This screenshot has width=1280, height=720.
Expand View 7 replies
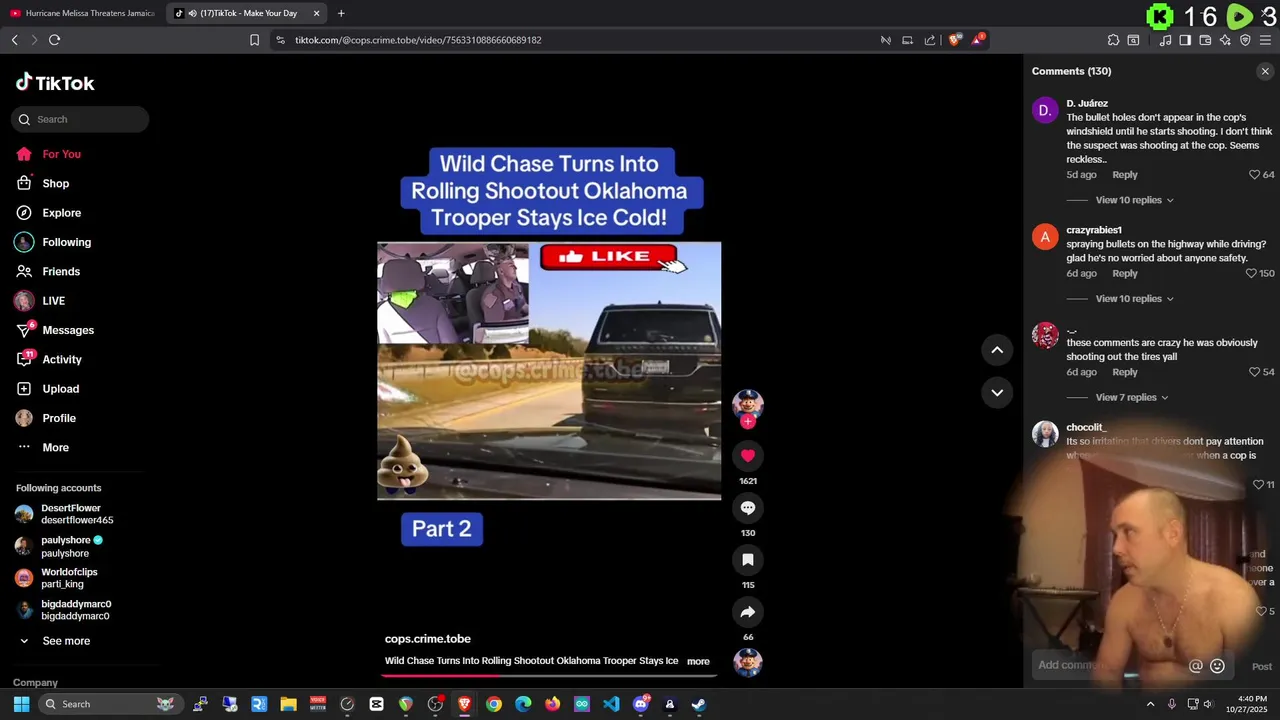[1132, 397]
